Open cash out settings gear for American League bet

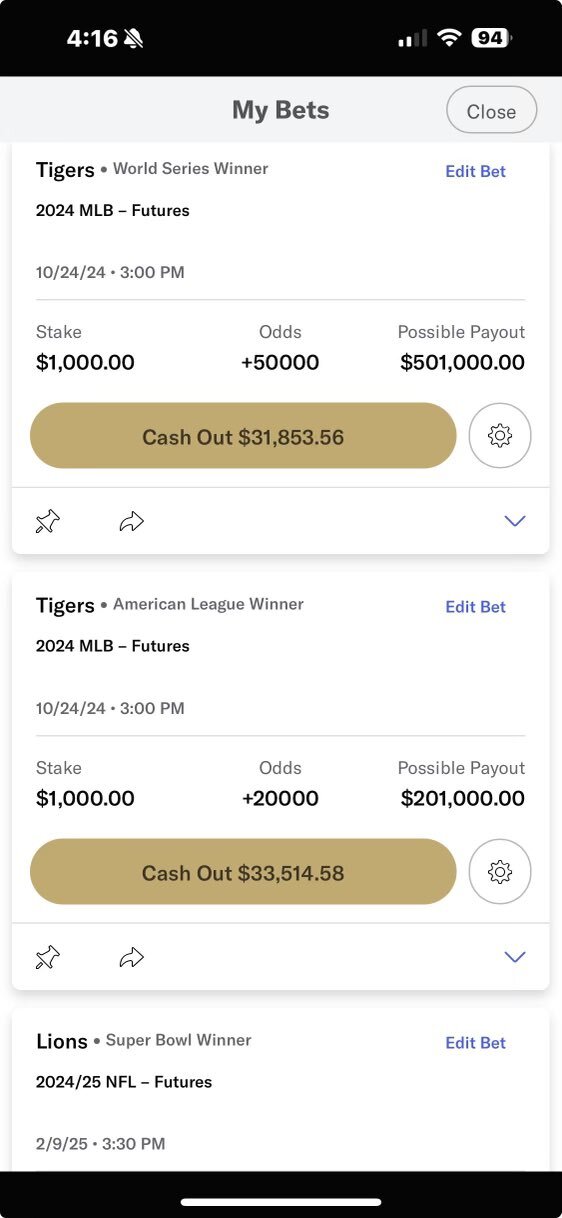[500, 871]
